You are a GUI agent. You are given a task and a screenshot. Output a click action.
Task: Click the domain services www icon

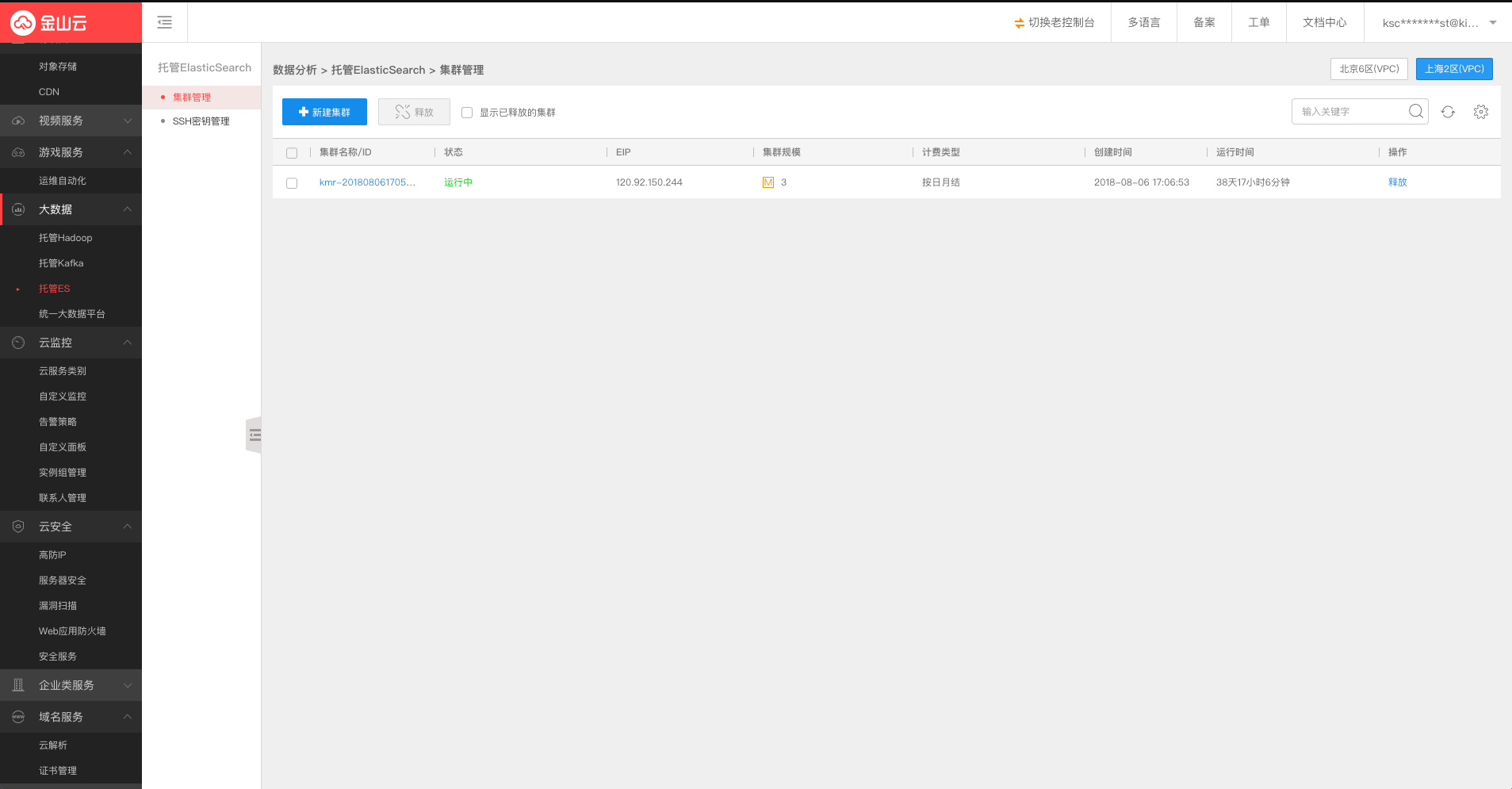click(18, 717)
